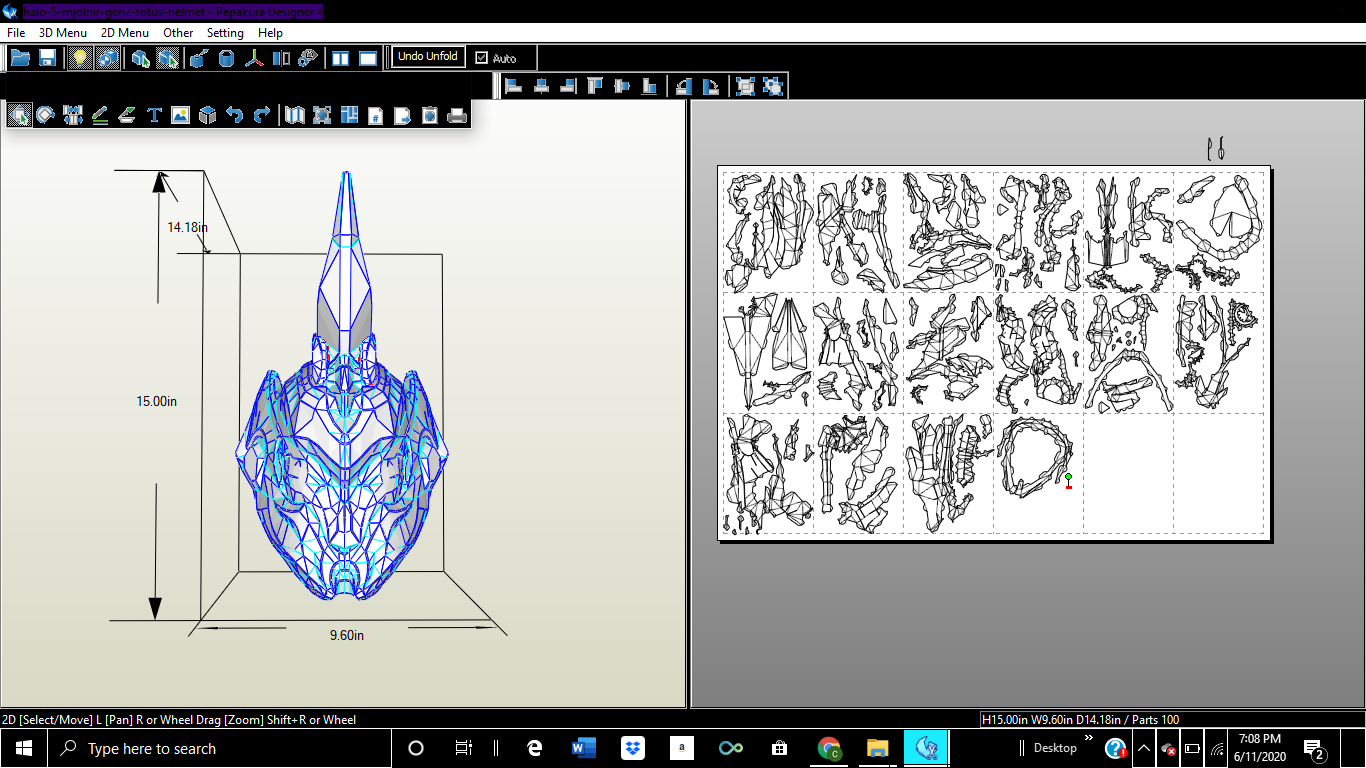Open the Help menu
The image size is (1366, 768).
(x=270, y=33)
